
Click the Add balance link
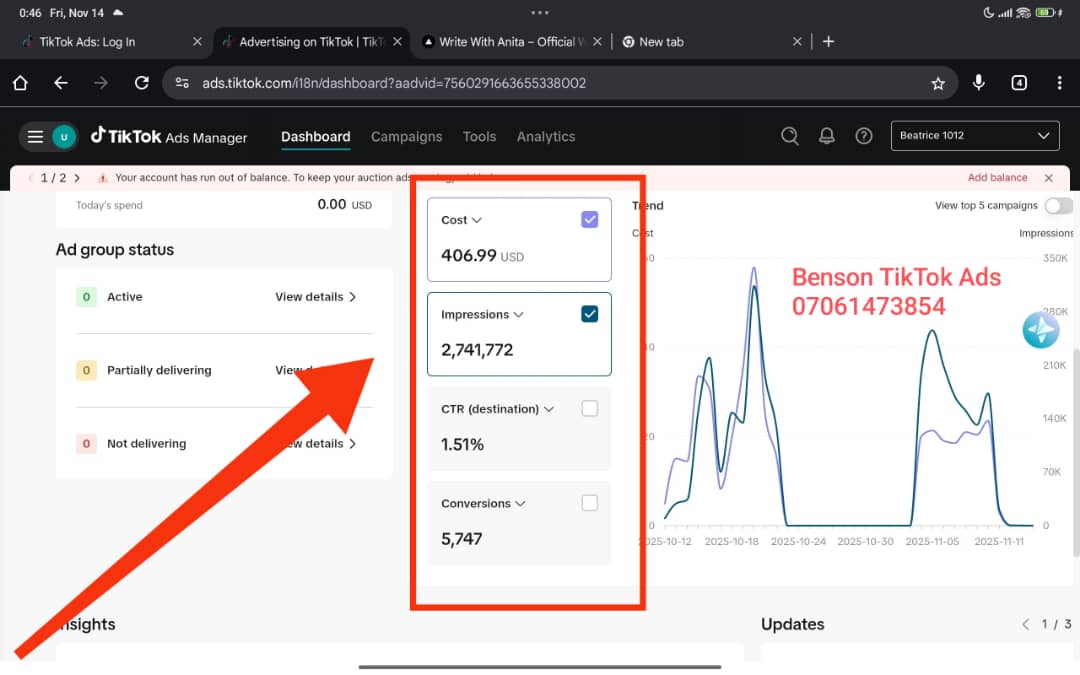point(997,178)
